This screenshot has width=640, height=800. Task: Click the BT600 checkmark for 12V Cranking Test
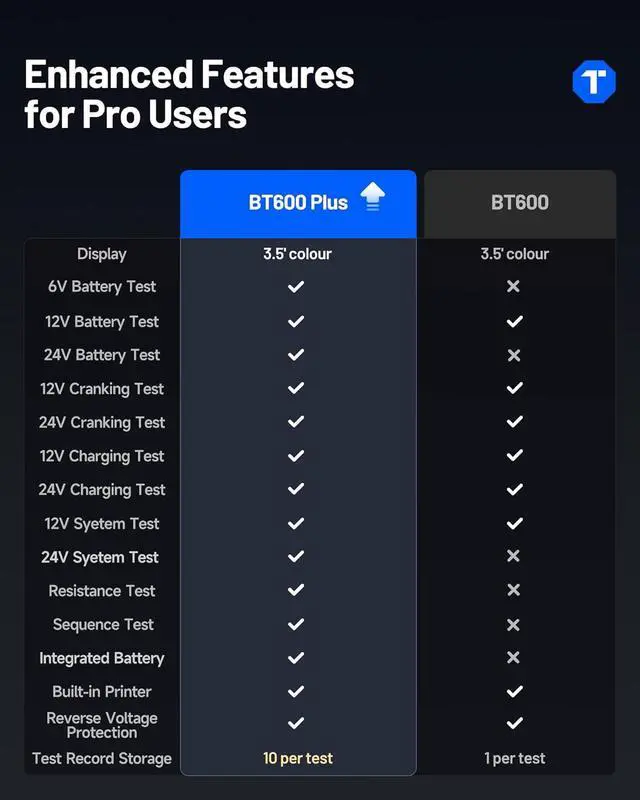tap(514, 388)
